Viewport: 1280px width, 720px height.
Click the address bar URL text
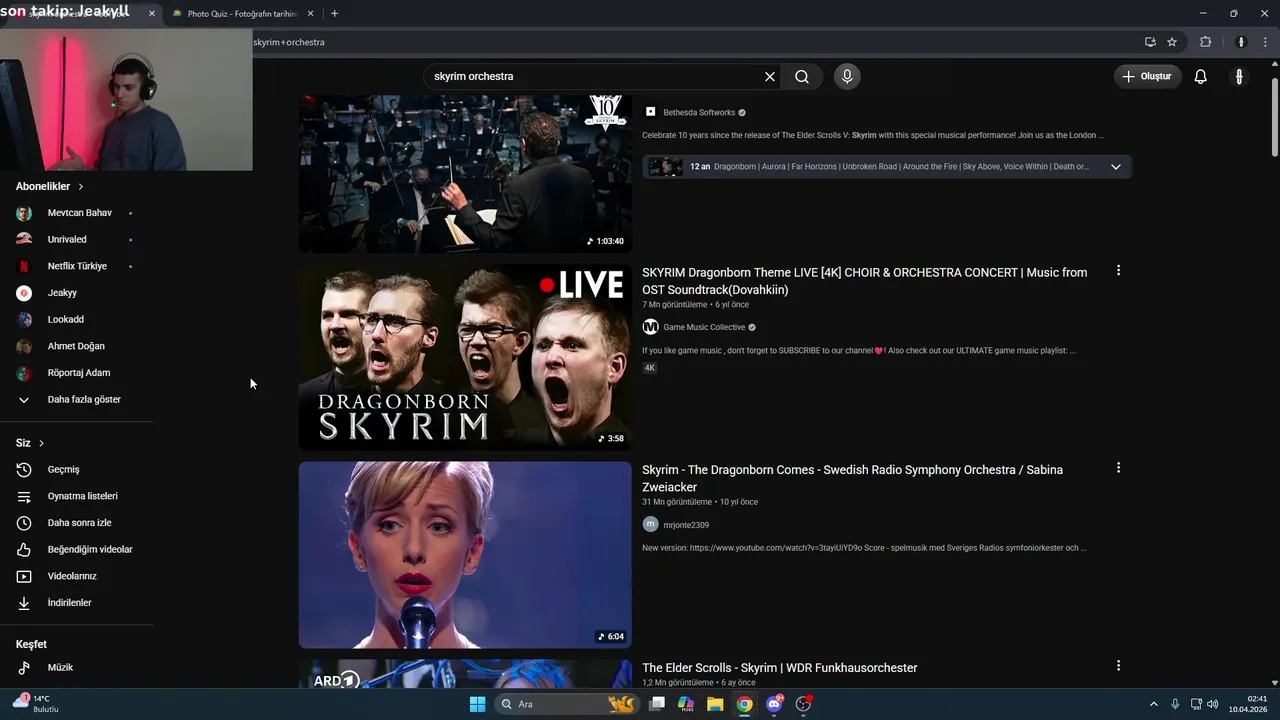[289, 42]
